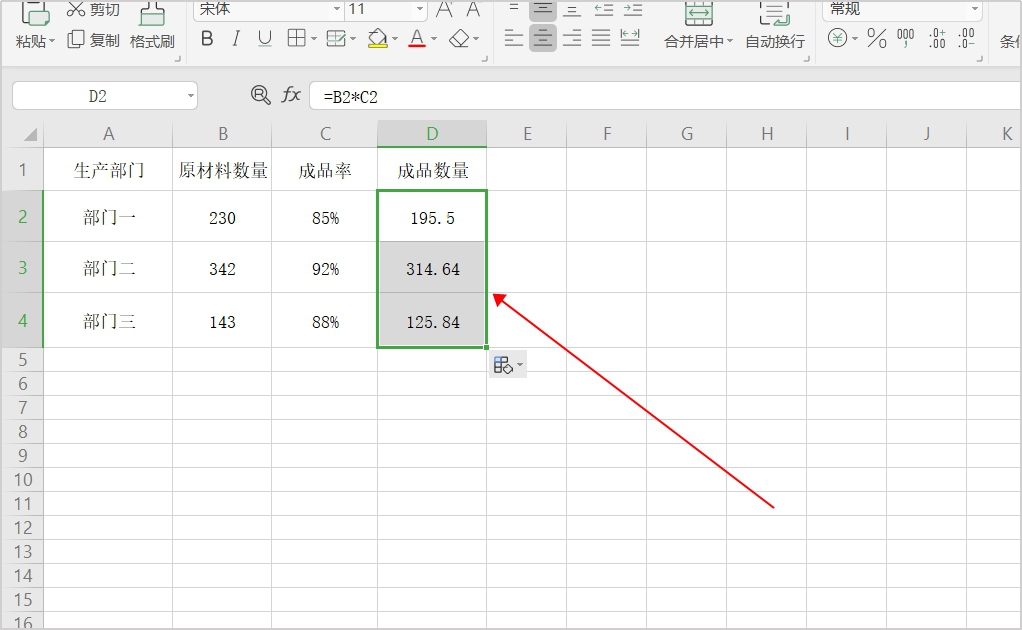
Task: Toggle italic formatting
Action: pyautogui.click(x=236, y=39)
